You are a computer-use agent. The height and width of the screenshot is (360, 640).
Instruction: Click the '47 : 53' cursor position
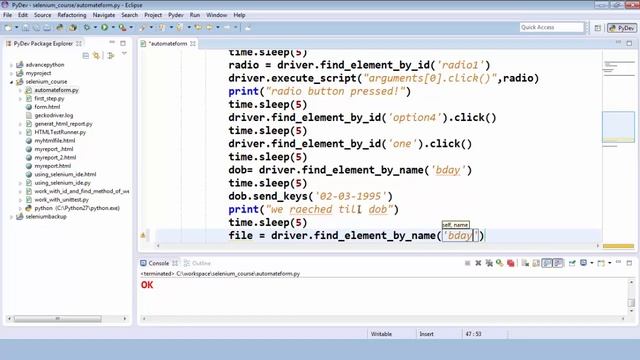point(473,334)
